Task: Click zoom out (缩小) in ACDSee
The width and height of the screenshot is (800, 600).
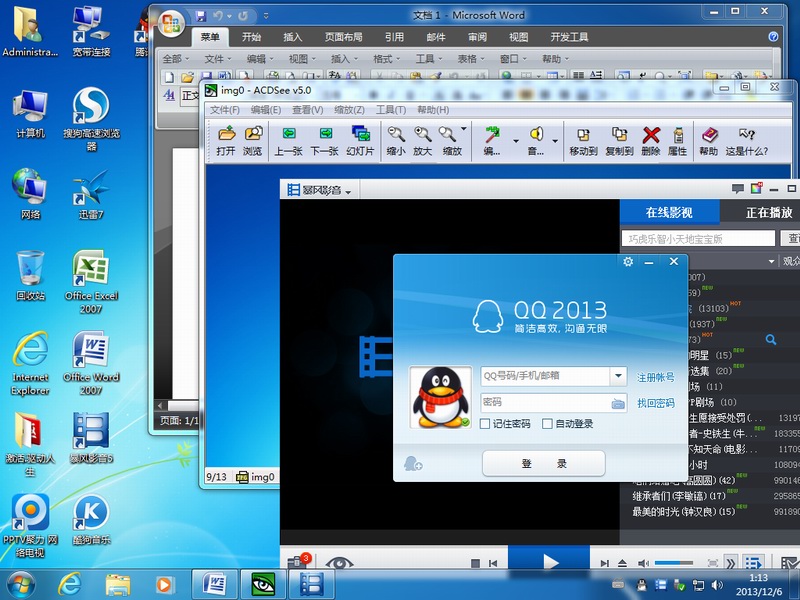Action: 395,140
